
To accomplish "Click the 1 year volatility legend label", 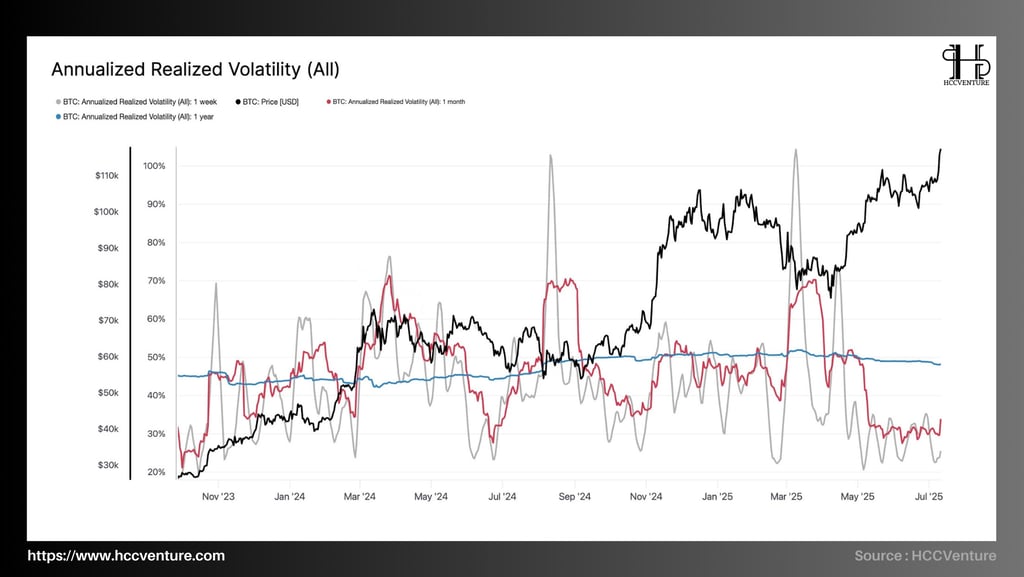I will pos(138,117).
